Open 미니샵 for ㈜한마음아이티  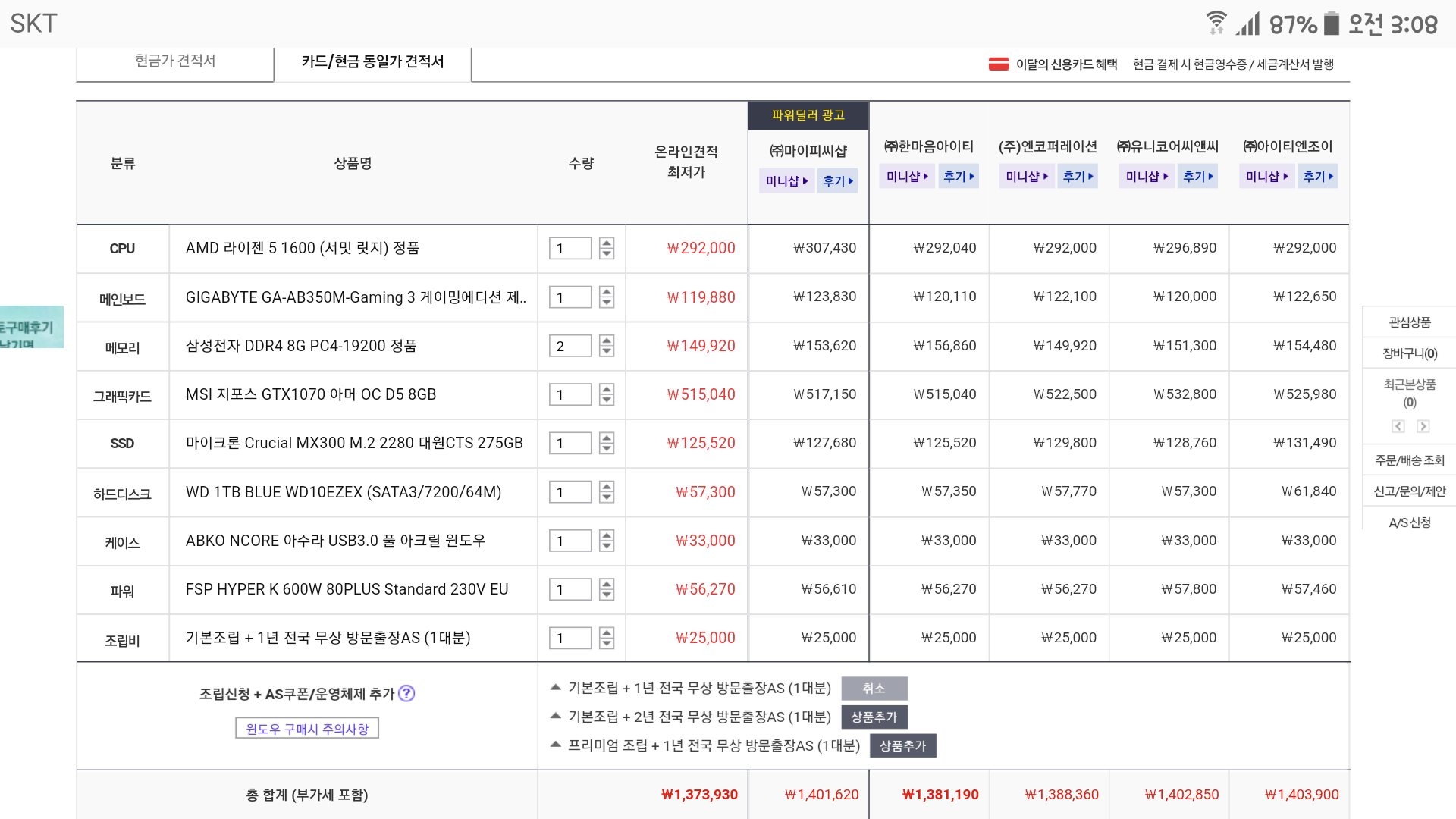(907, 176)
